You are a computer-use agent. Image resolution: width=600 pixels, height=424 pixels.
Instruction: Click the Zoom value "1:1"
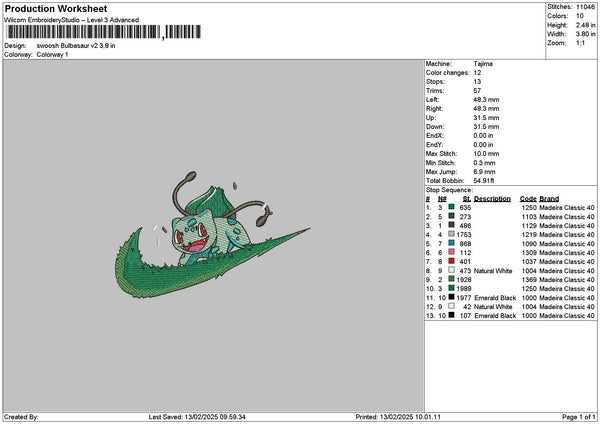580,43
